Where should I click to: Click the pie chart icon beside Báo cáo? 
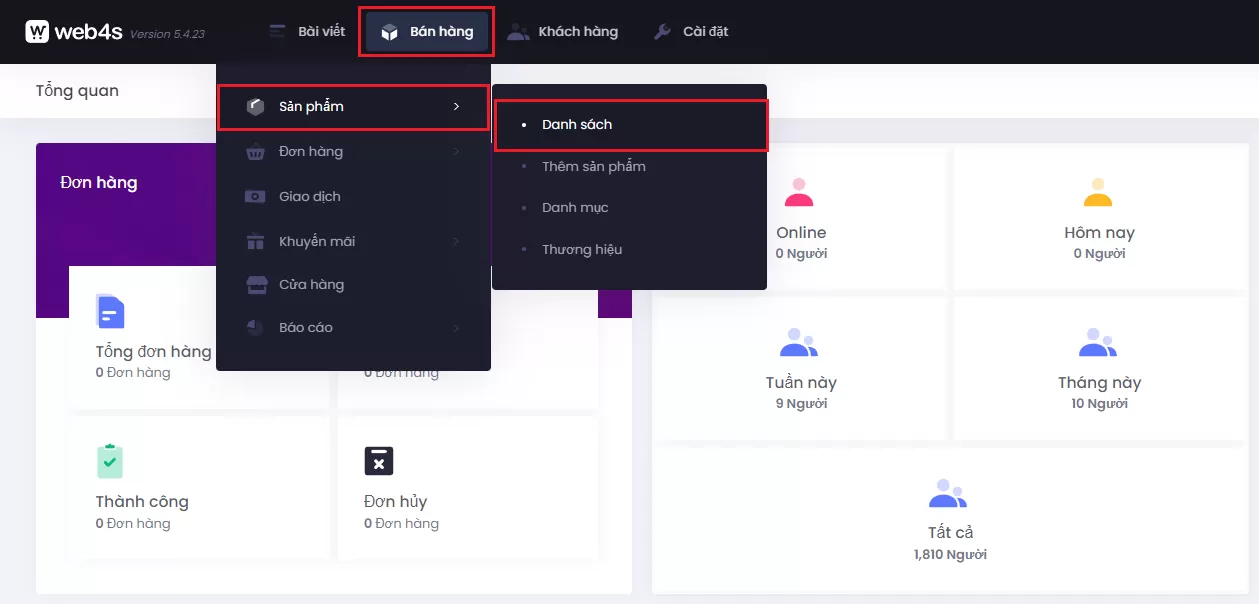256,328
